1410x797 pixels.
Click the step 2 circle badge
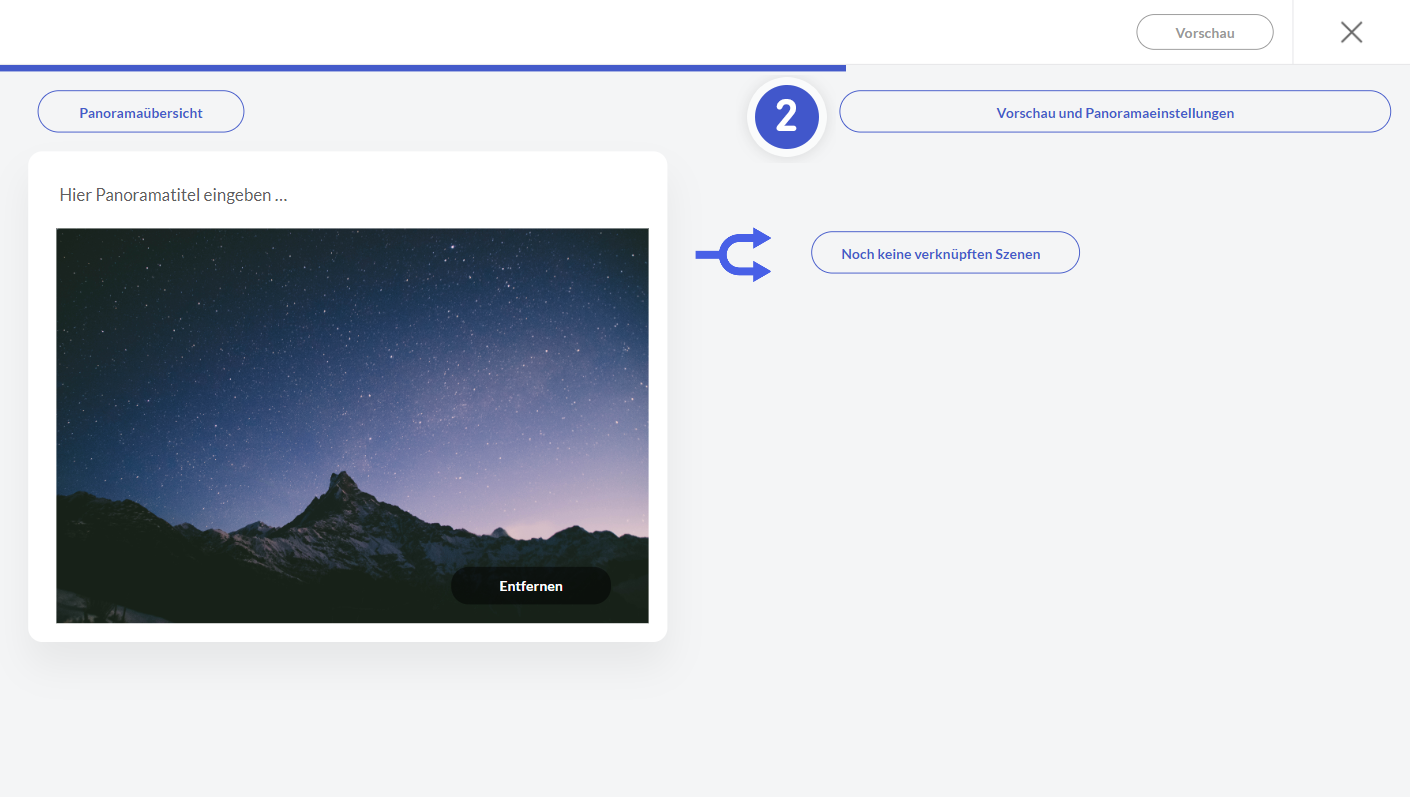pos(786,117)
